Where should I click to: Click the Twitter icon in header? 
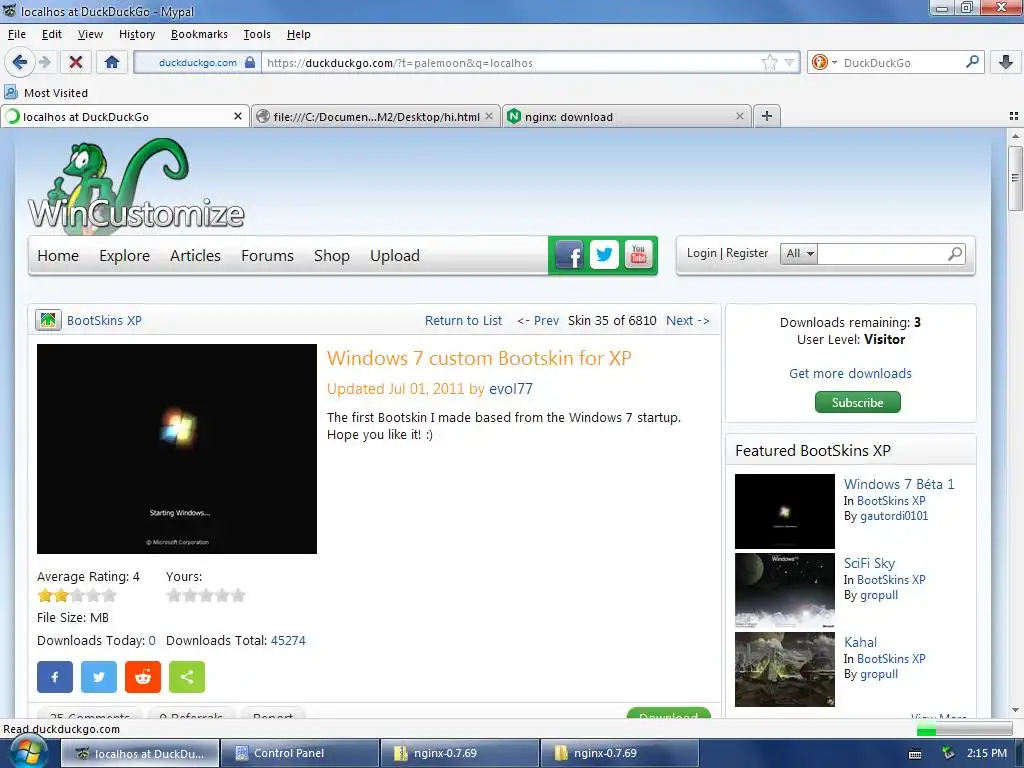(x=604, y=255)
